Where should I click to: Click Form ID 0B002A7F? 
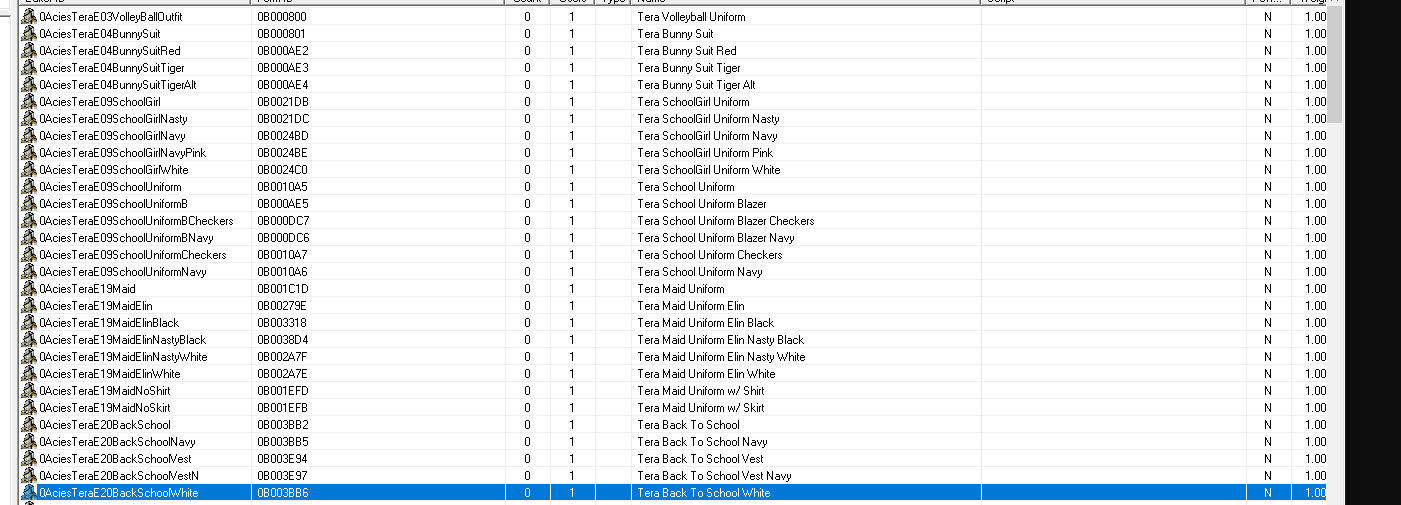(x=282, y=357)
